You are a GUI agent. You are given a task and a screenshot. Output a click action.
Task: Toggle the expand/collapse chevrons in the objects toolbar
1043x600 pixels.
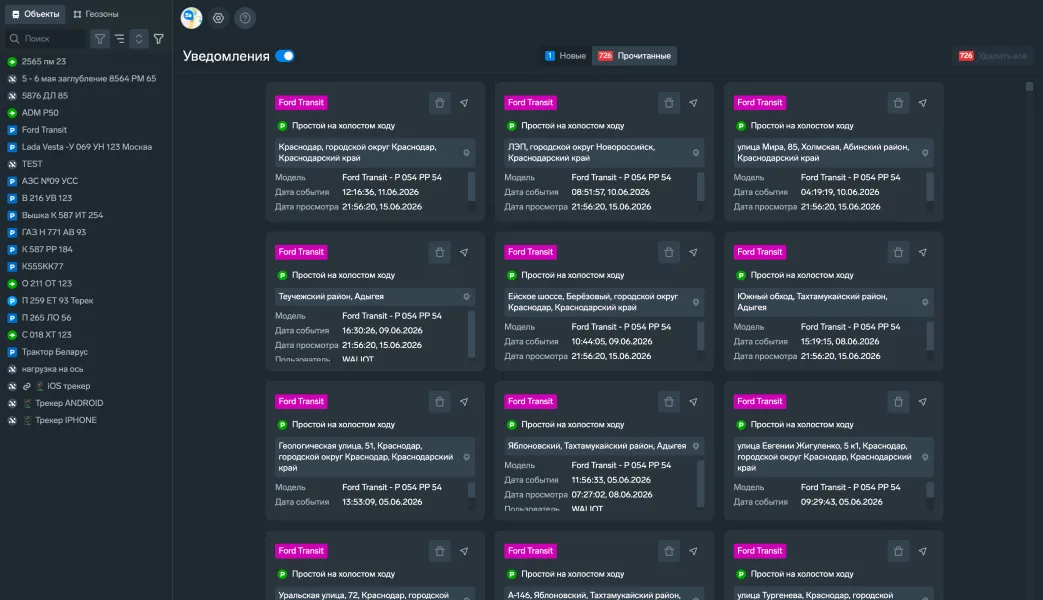139,39
